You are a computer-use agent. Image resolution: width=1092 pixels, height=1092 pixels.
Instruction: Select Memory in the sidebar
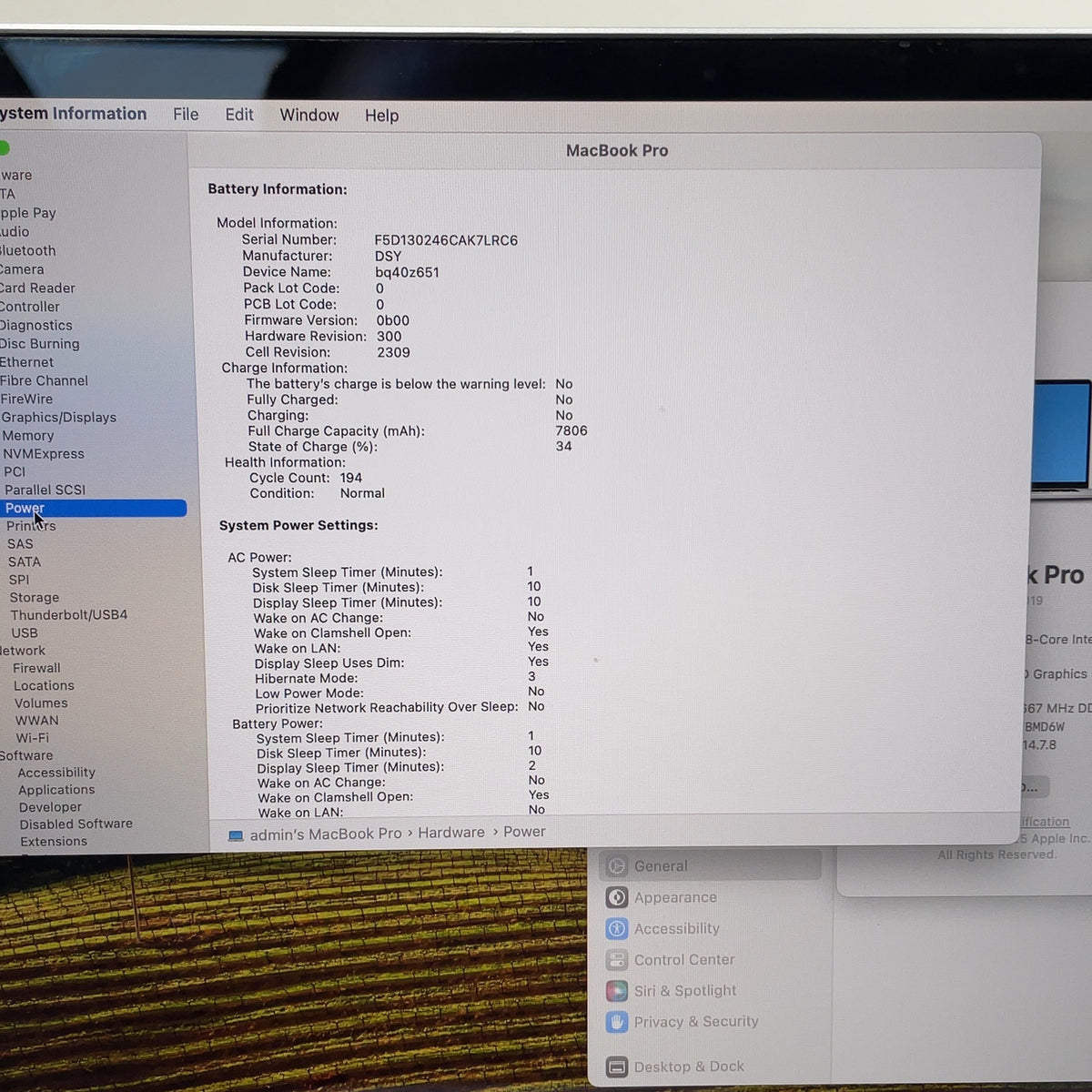coord(27,436)
